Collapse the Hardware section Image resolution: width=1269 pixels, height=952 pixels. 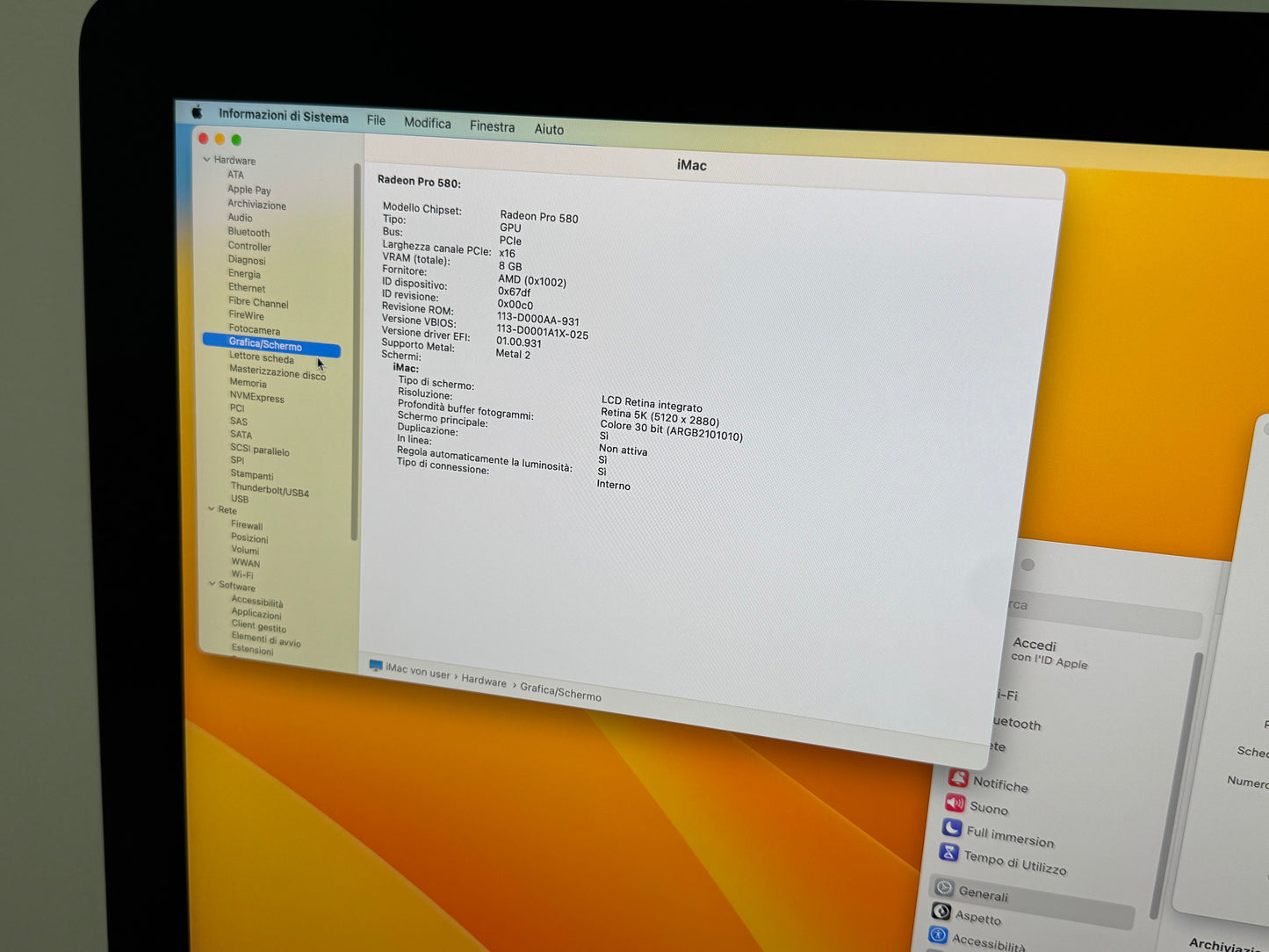[207, 160]
